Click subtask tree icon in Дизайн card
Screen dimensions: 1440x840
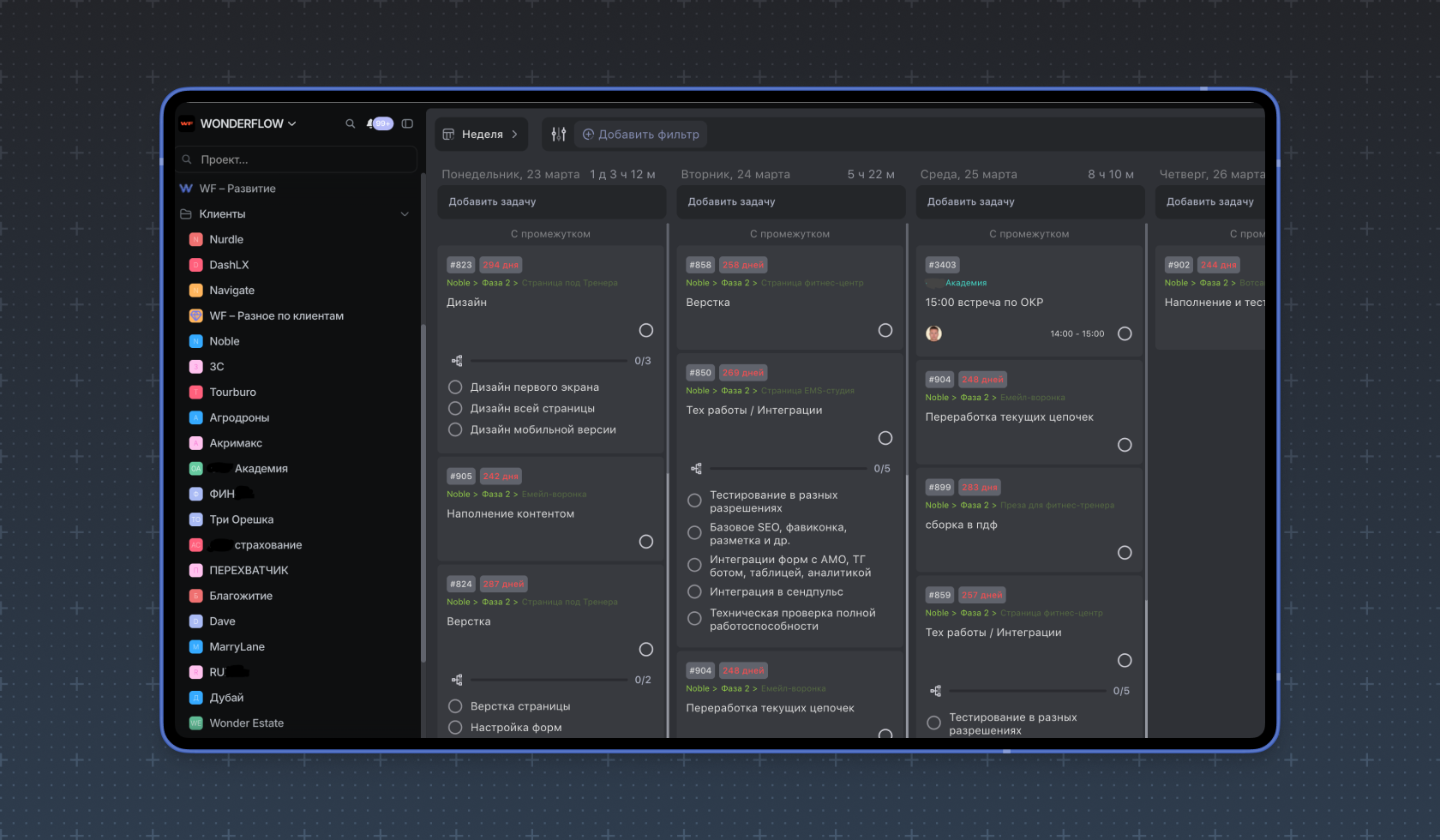coord(457,361)
